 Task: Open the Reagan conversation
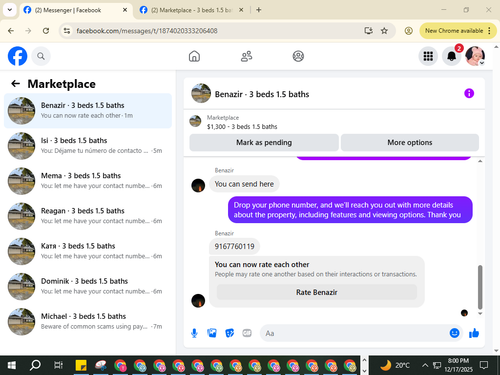[88, 216]
